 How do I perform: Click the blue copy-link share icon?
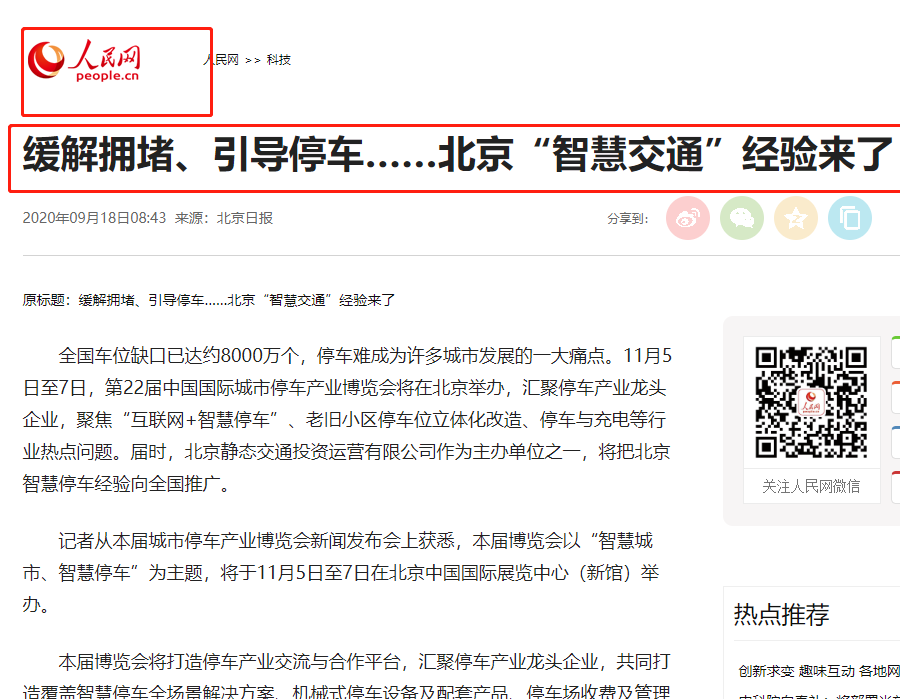click(849, 218)
